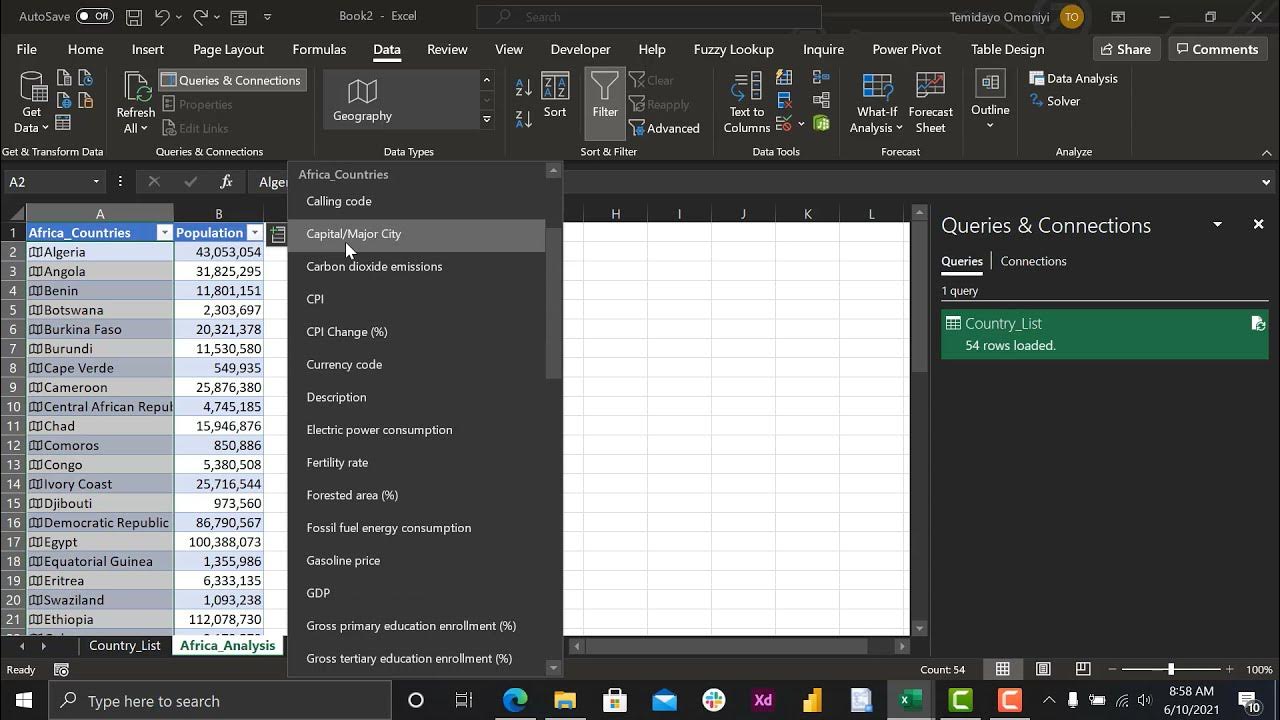The height and width of the screenshot is (720, 1280).
Task: Expand the Name Box dropdown
Action: [96, 182]
